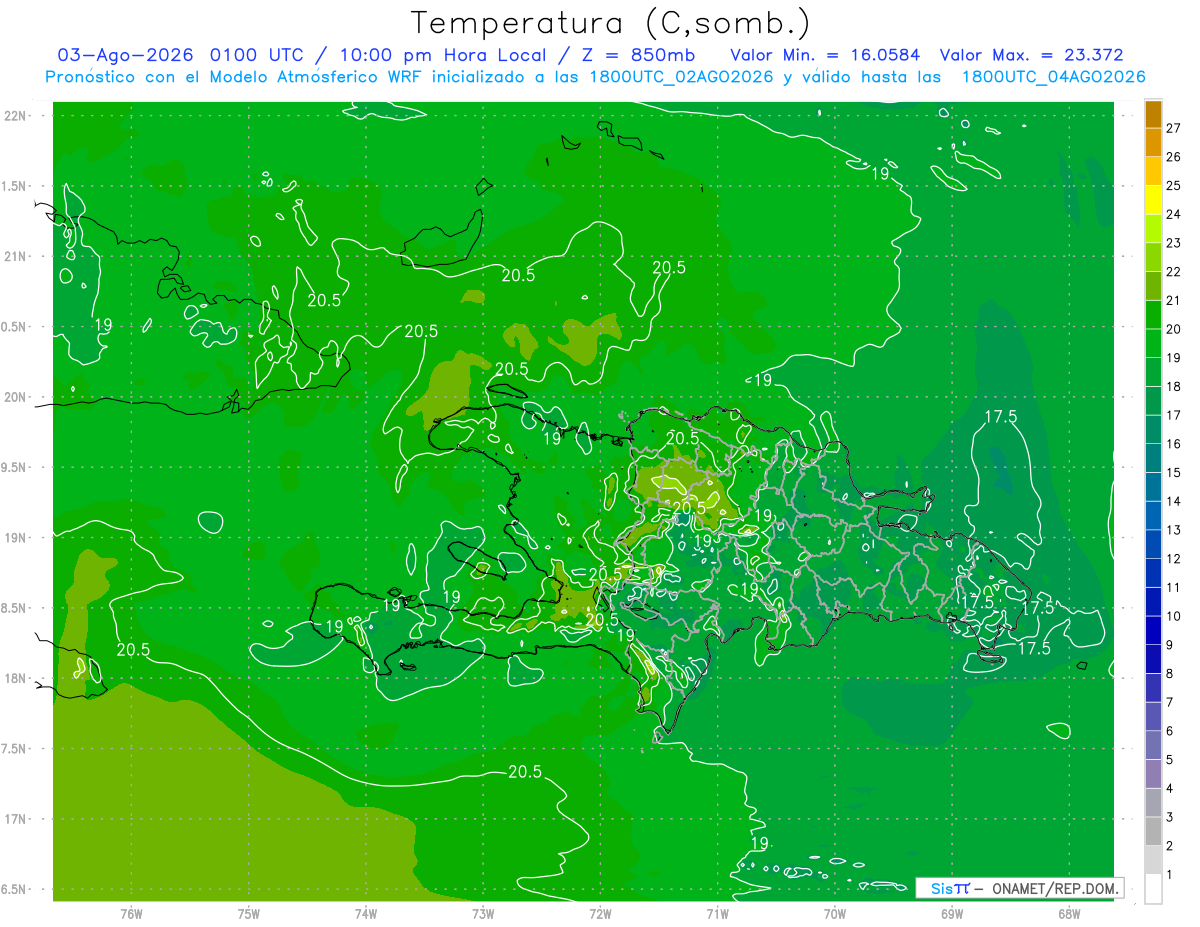Click the "17N" latitude label
1200x927 pixels.
16,819
